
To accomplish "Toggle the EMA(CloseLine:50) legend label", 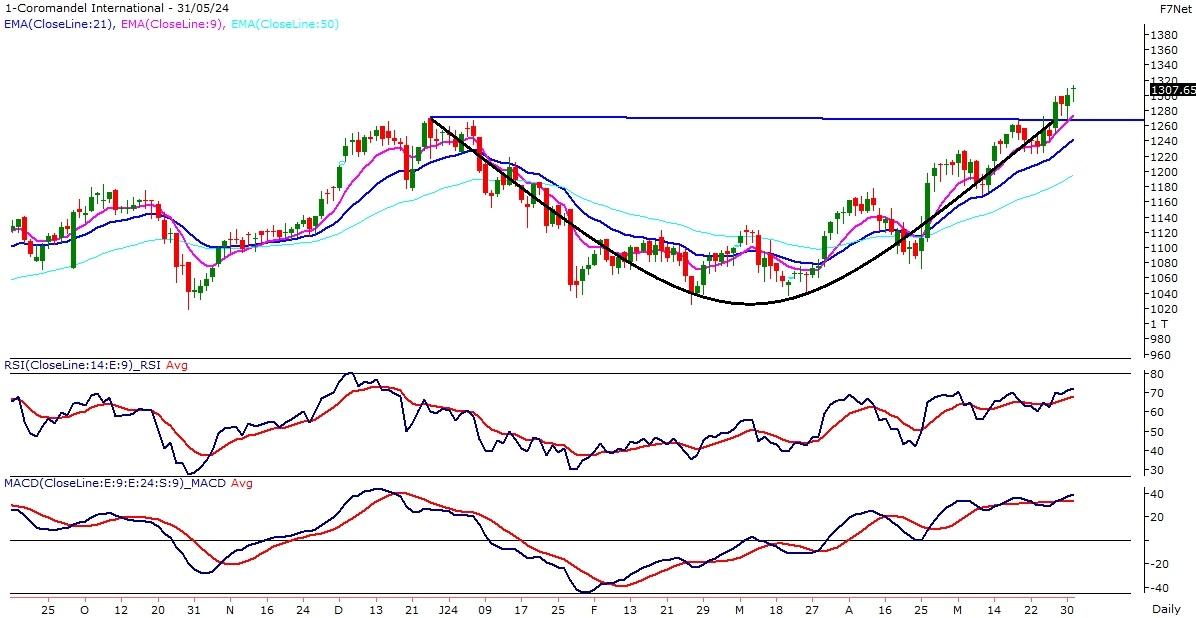I will pyautogui.click(x=288, y=24).
